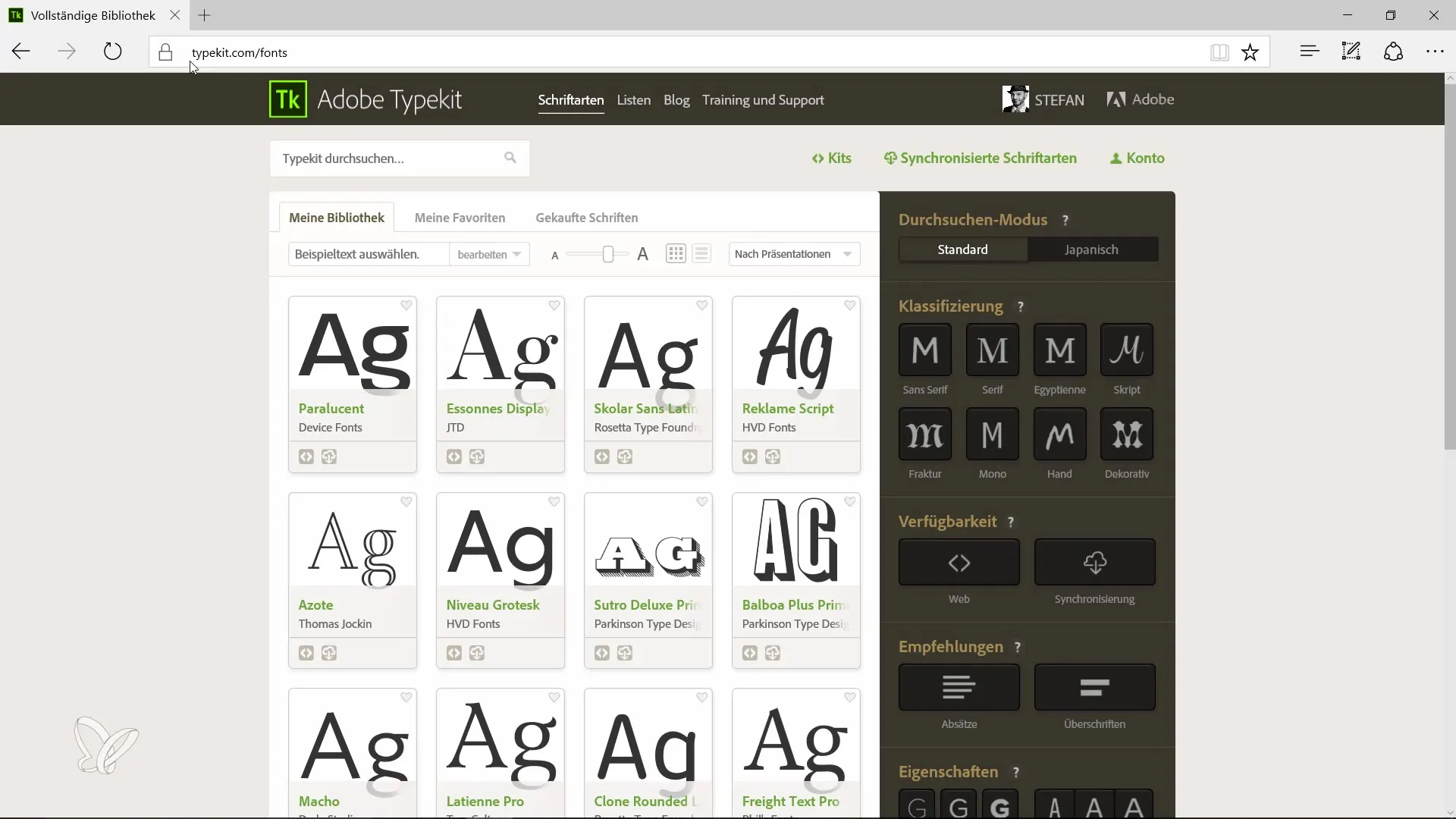1456x819 pixels.
Task: Switch to list view layout
Action: click(701, 253)
